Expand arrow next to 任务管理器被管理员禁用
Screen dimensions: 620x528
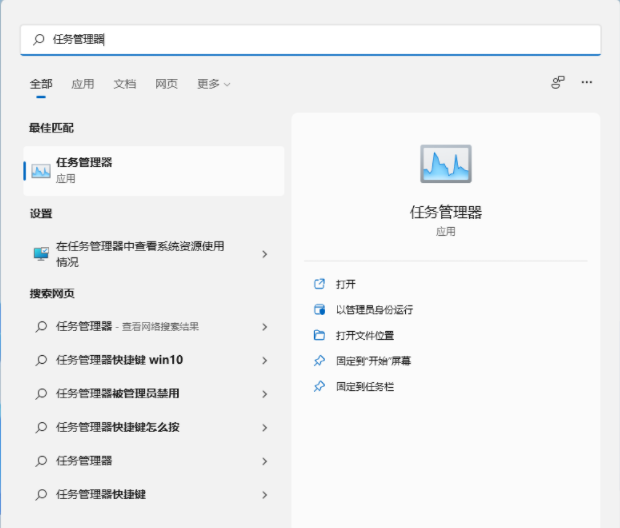[x=264, y=394]
